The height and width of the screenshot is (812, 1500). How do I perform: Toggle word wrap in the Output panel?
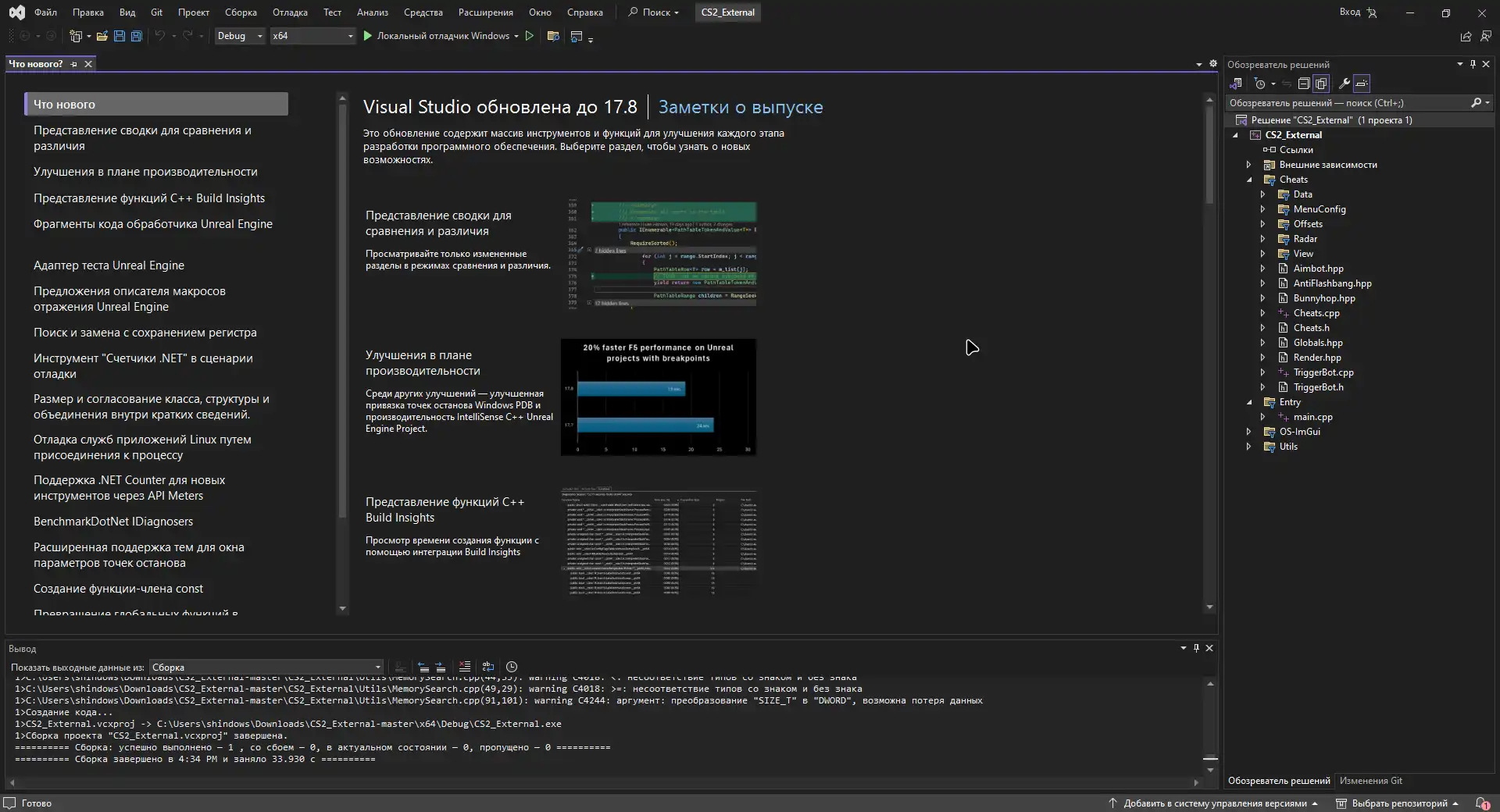point(488,667)
